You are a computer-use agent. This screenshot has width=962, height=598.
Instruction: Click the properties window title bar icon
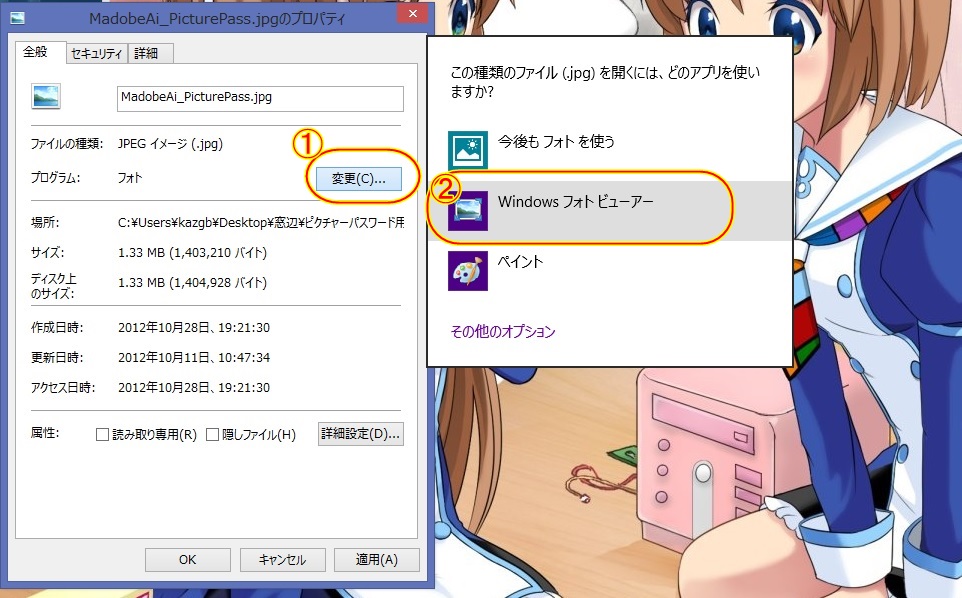18,18
